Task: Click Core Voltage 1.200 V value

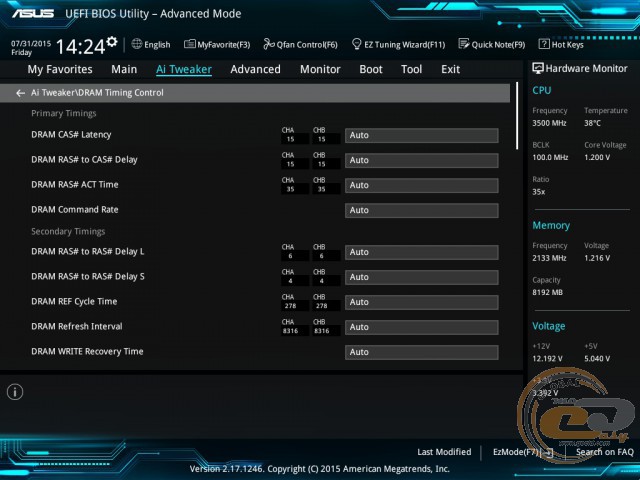Action: pos(597,157)
